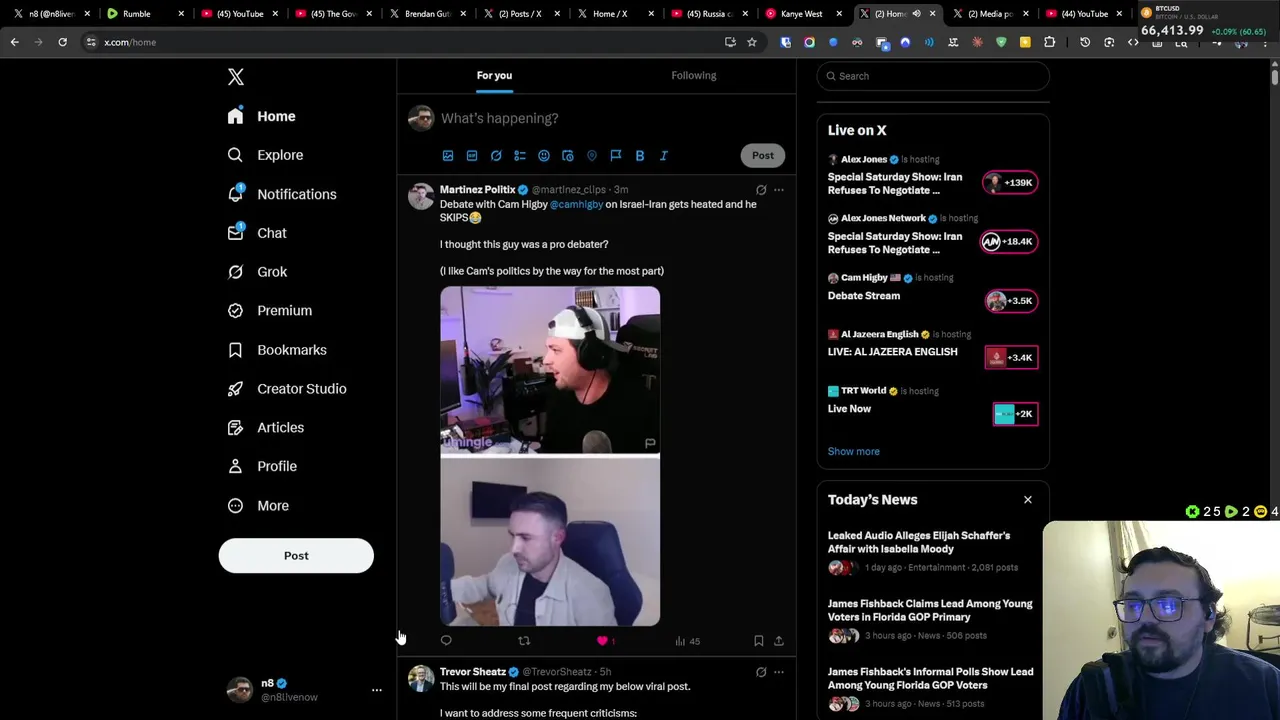Play the debate video in Martinez post

(x=550, y=456)
